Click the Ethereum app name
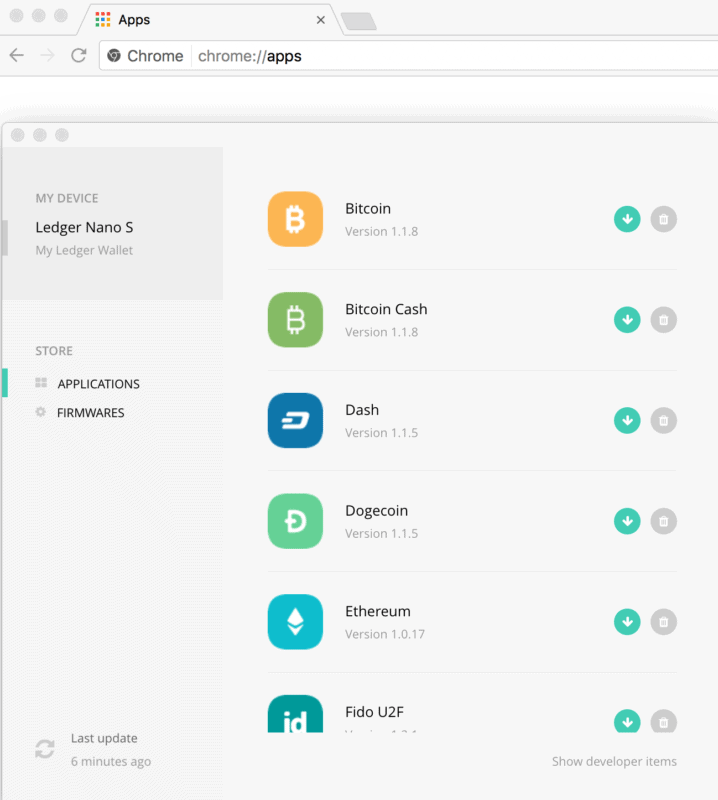This screenshot has height=800, width=718. (x=378, y=611)
